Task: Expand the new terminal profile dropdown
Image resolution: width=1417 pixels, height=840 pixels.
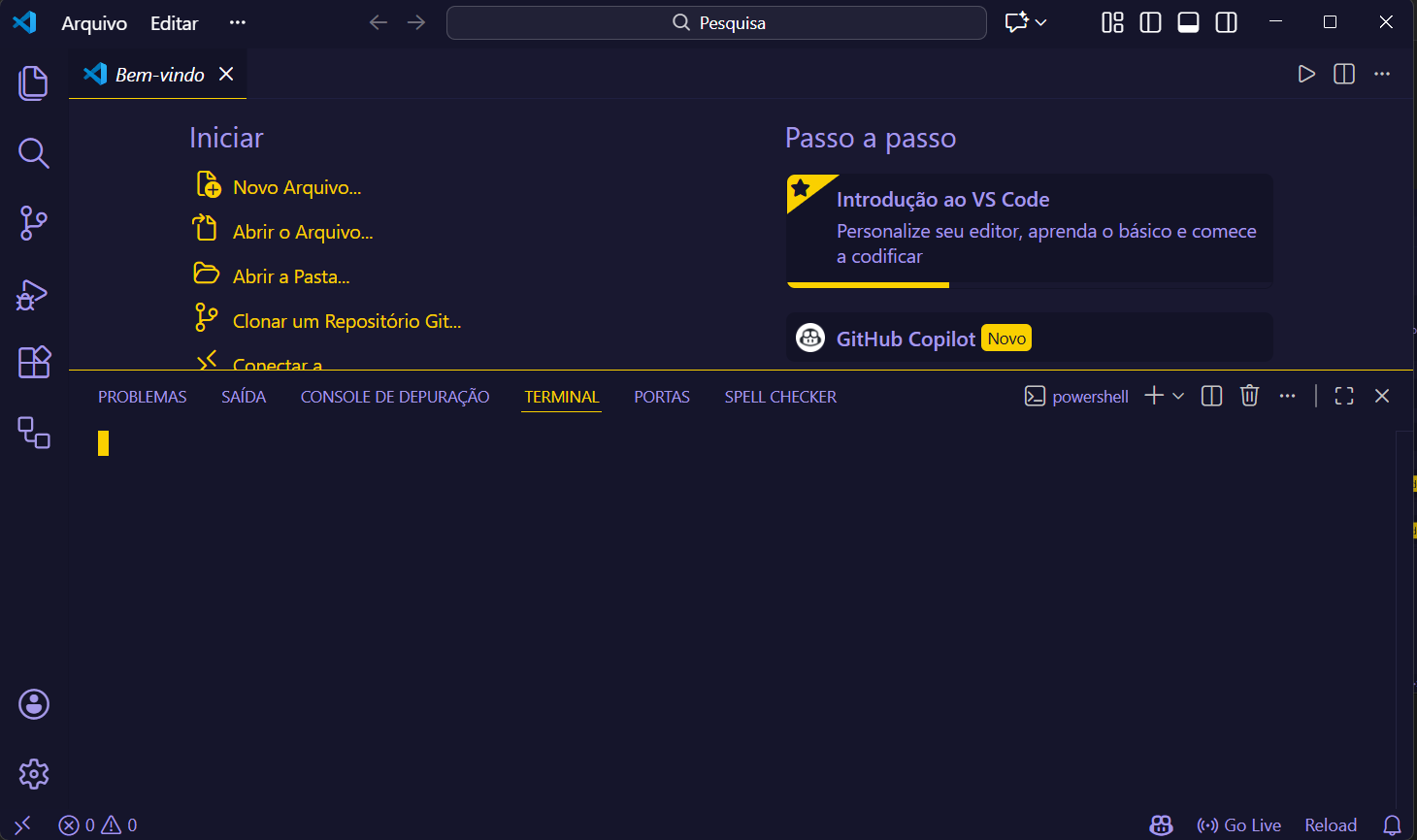Action: tap(1178, 396)
